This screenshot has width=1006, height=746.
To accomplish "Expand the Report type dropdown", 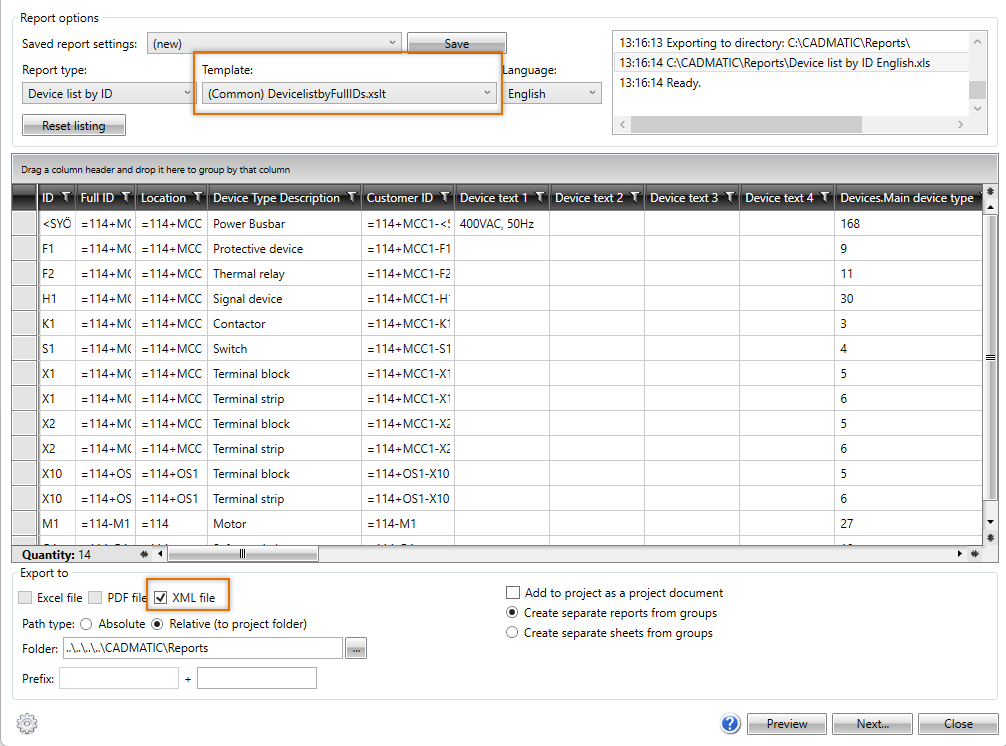I will [x=108, y=93].
